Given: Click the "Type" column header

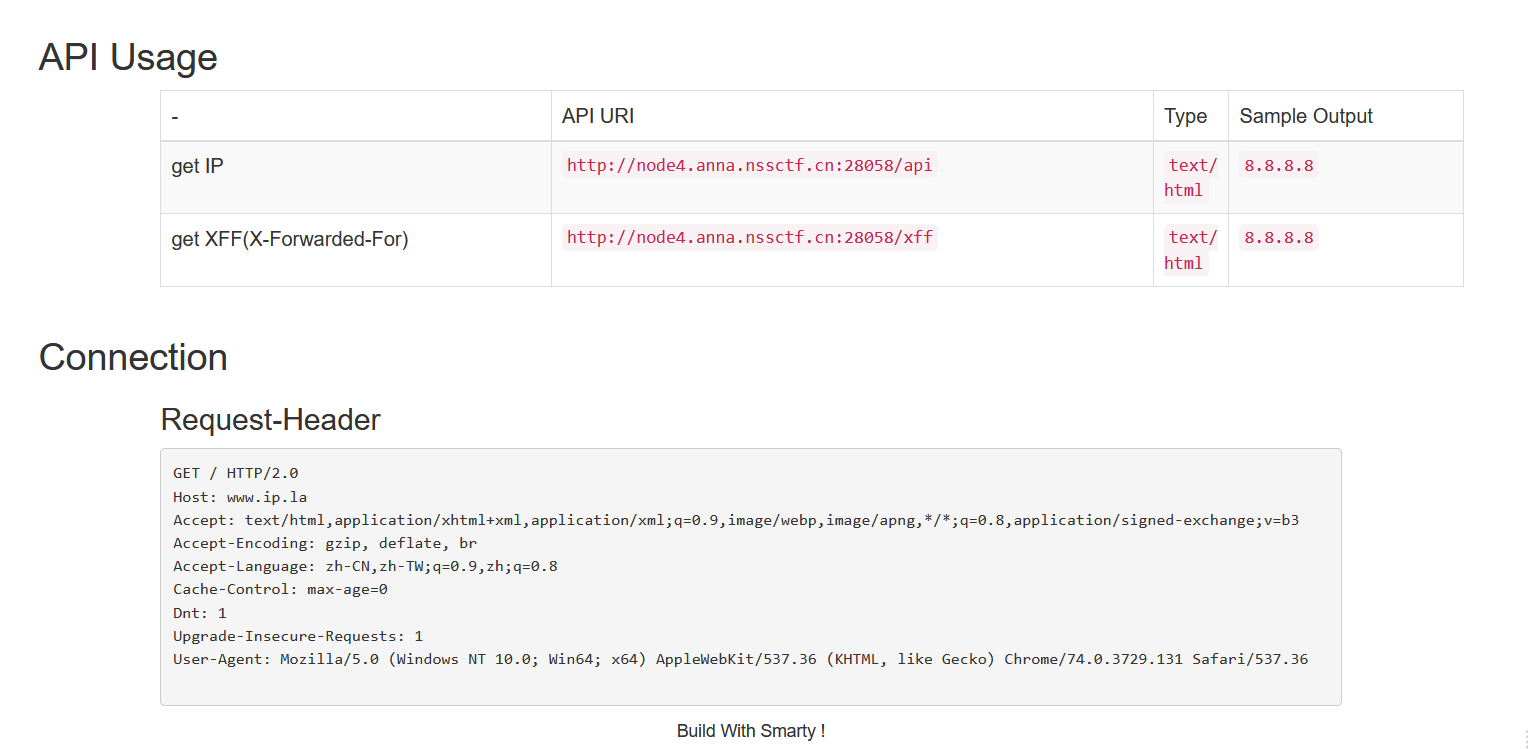Looking at the screenshot, I should (x=1185, y=116).
